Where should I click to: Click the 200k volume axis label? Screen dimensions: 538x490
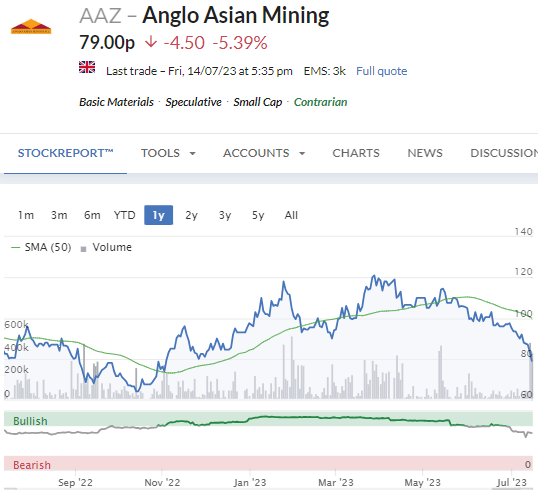click(x=16, y=370)
